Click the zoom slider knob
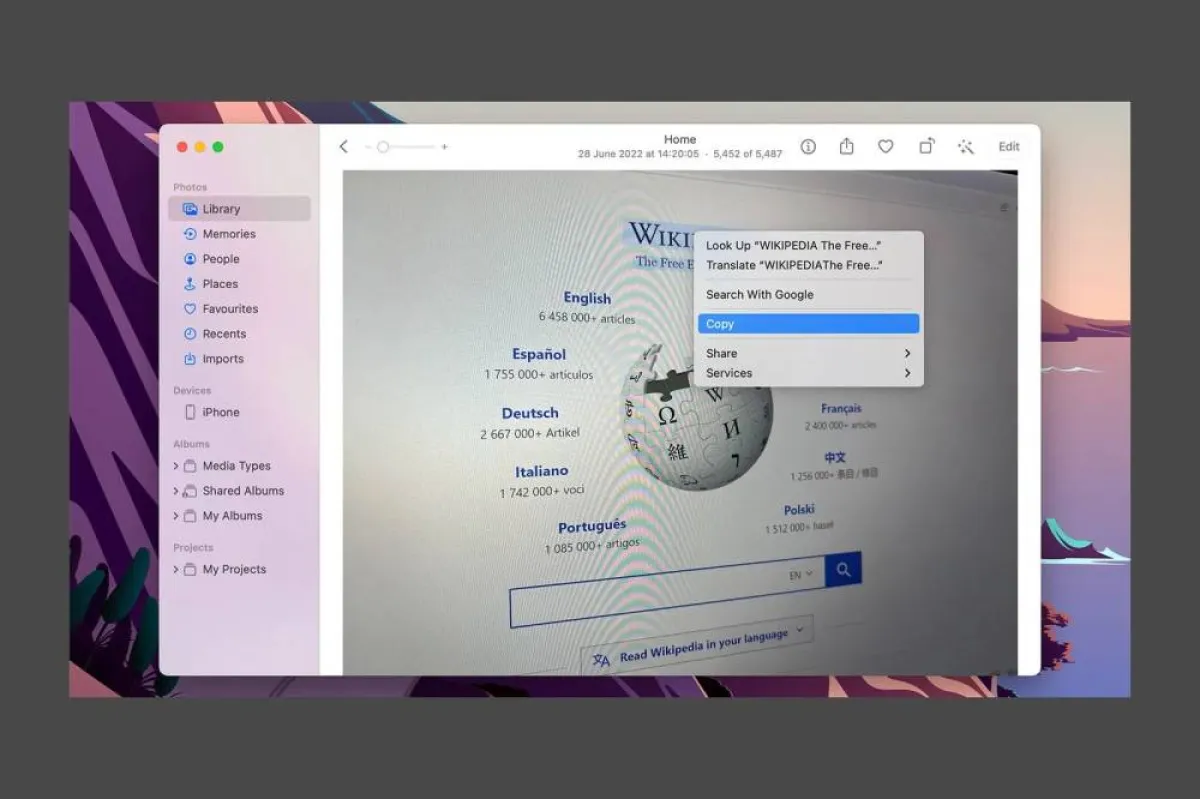 (x=383, y=147)
